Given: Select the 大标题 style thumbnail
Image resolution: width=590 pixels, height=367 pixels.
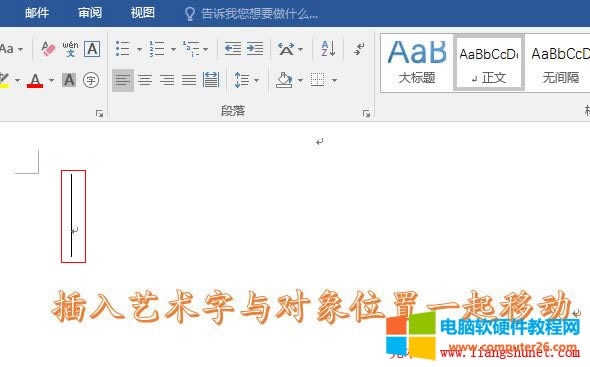Looking at the screenshot, I should click(417, 63).
